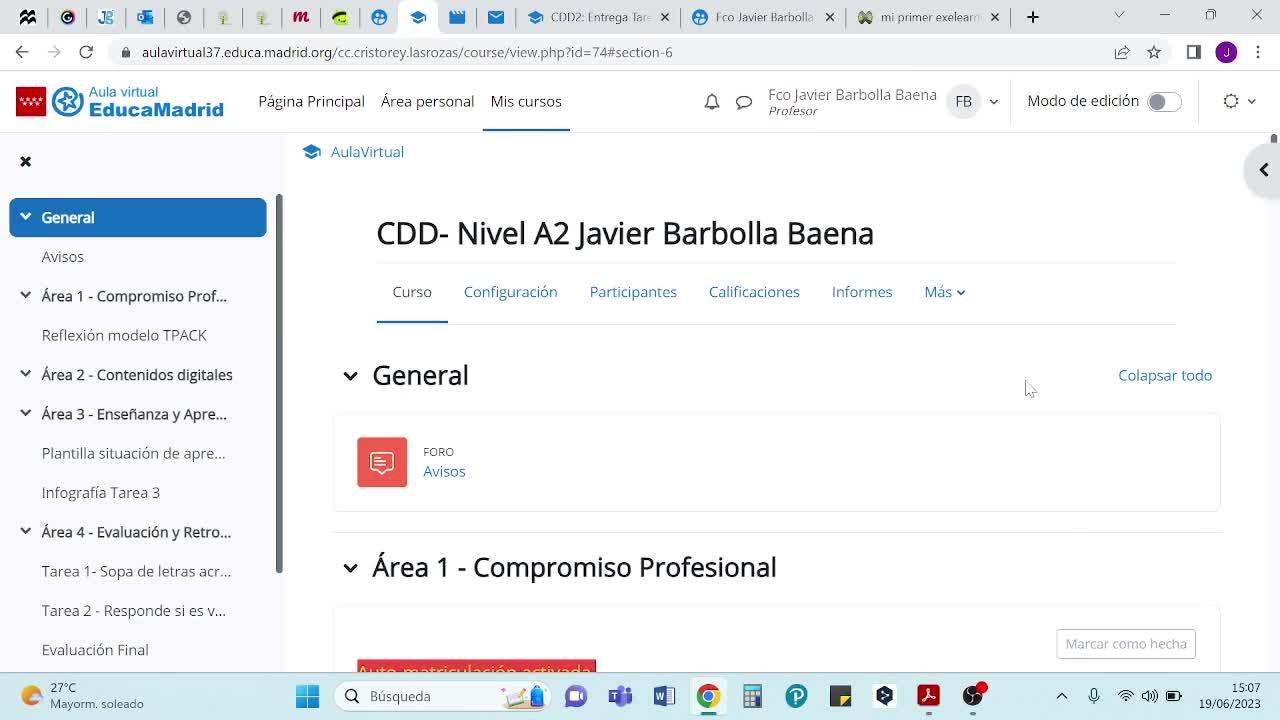Switch to the Curso tab
1280x720 pixels.
coord(412,292)
